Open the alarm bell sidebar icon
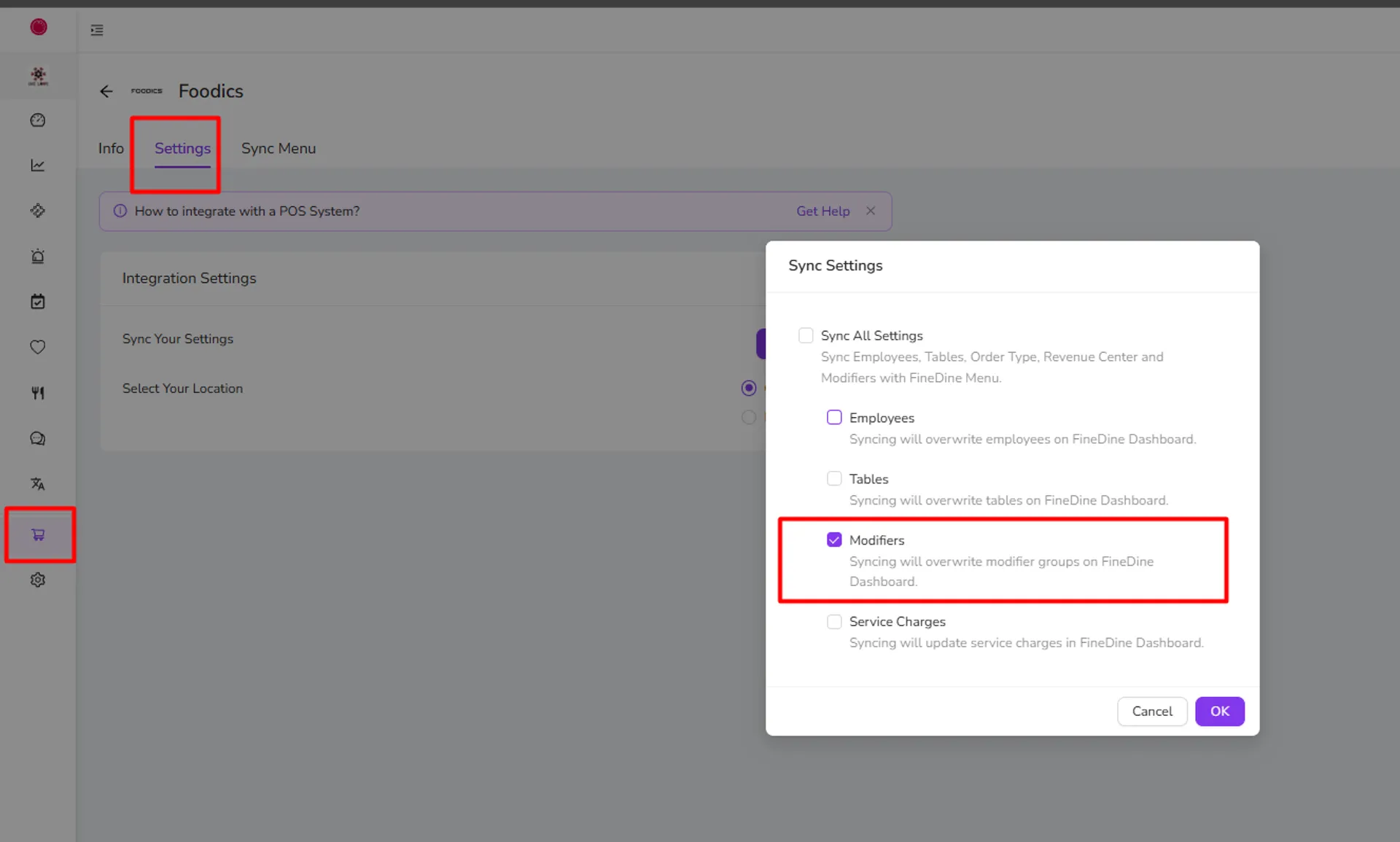 (x=38, y=257)
